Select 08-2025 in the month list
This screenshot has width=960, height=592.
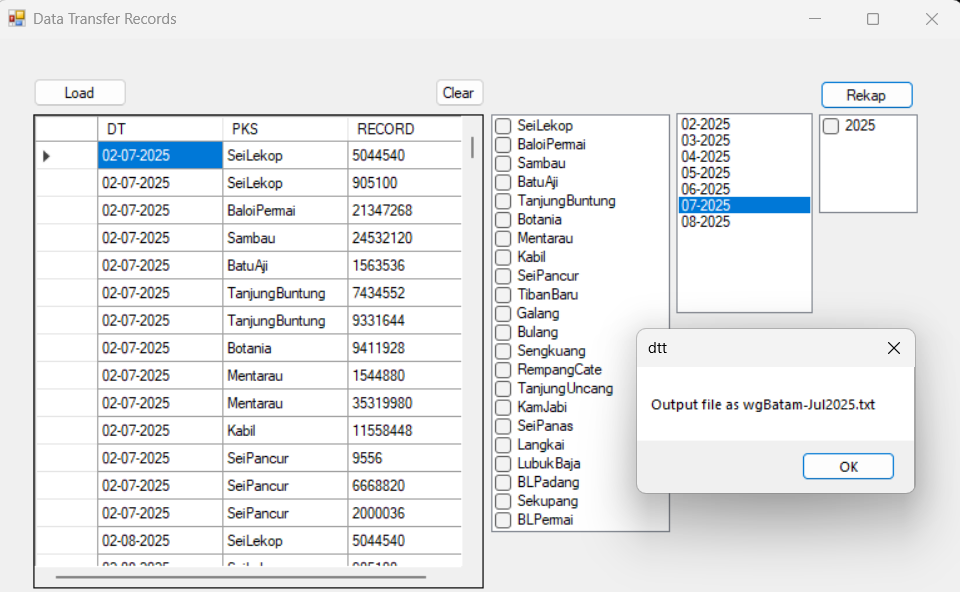pos(706,222)
